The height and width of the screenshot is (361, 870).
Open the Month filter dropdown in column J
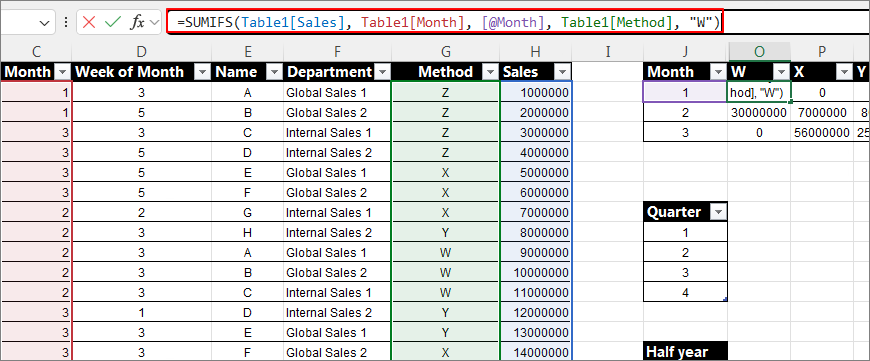(719, 72)
